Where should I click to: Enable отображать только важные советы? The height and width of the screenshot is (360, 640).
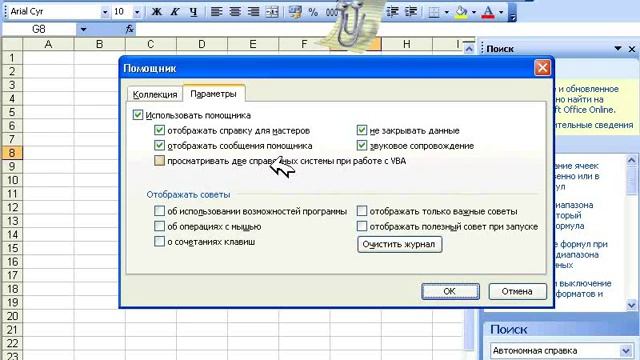coord(362,211)
